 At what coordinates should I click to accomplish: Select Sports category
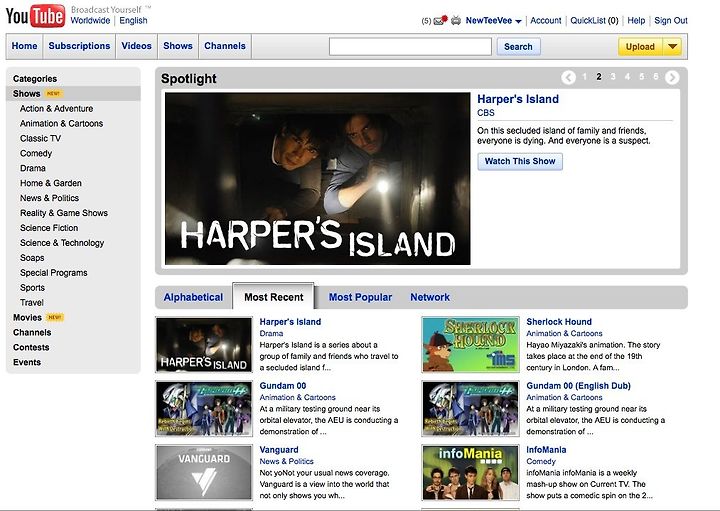coord(33,288)
